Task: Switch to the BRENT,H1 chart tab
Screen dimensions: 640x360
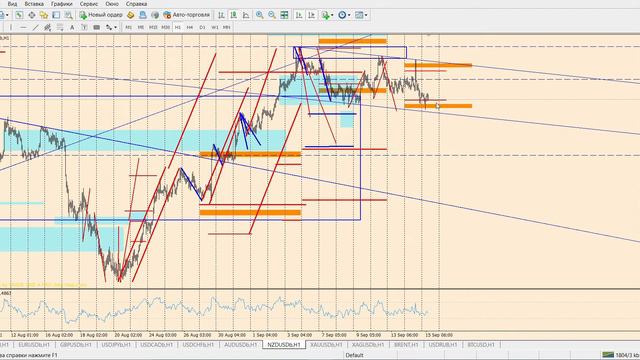Action: (x=406, y=345)
